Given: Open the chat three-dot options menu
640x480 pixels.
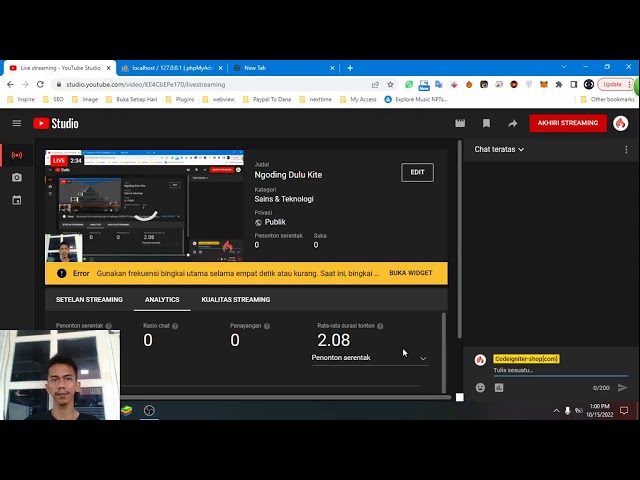Looking at the screenshot, I should (x=626, y=150).
